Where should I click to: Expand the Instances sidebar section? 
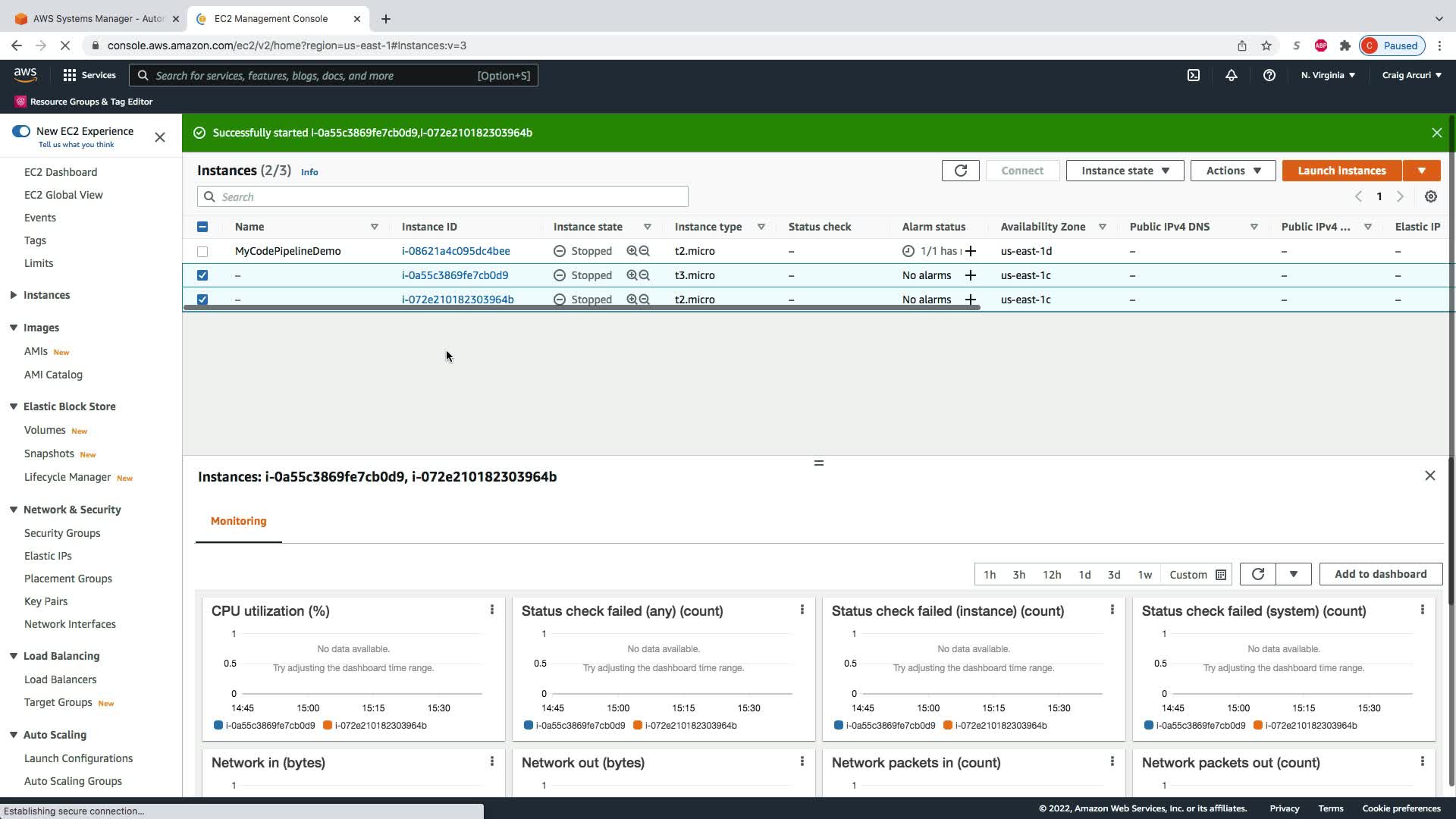14,295
